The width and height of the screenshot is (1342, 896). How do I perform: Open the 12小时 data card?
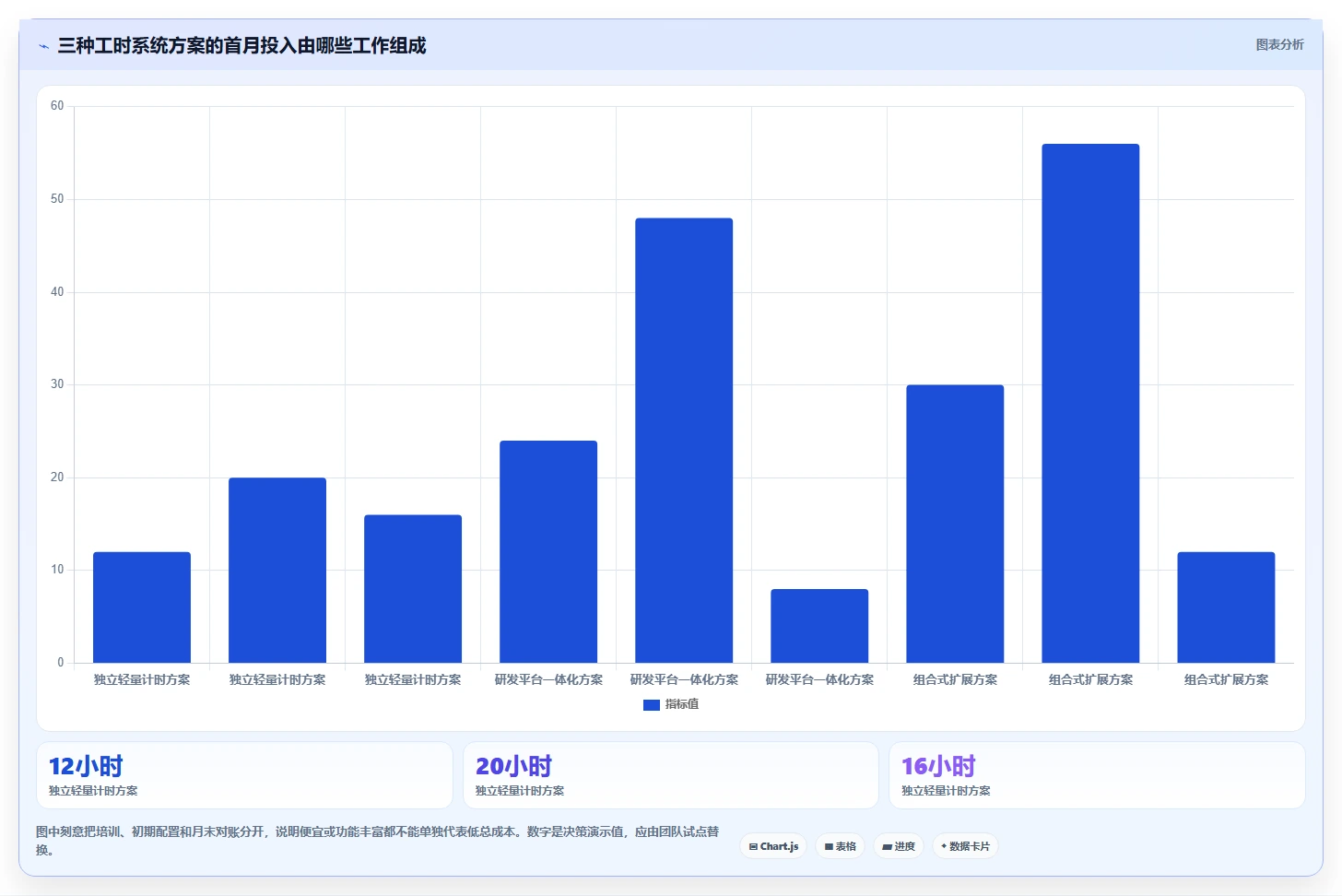[244, 775]
